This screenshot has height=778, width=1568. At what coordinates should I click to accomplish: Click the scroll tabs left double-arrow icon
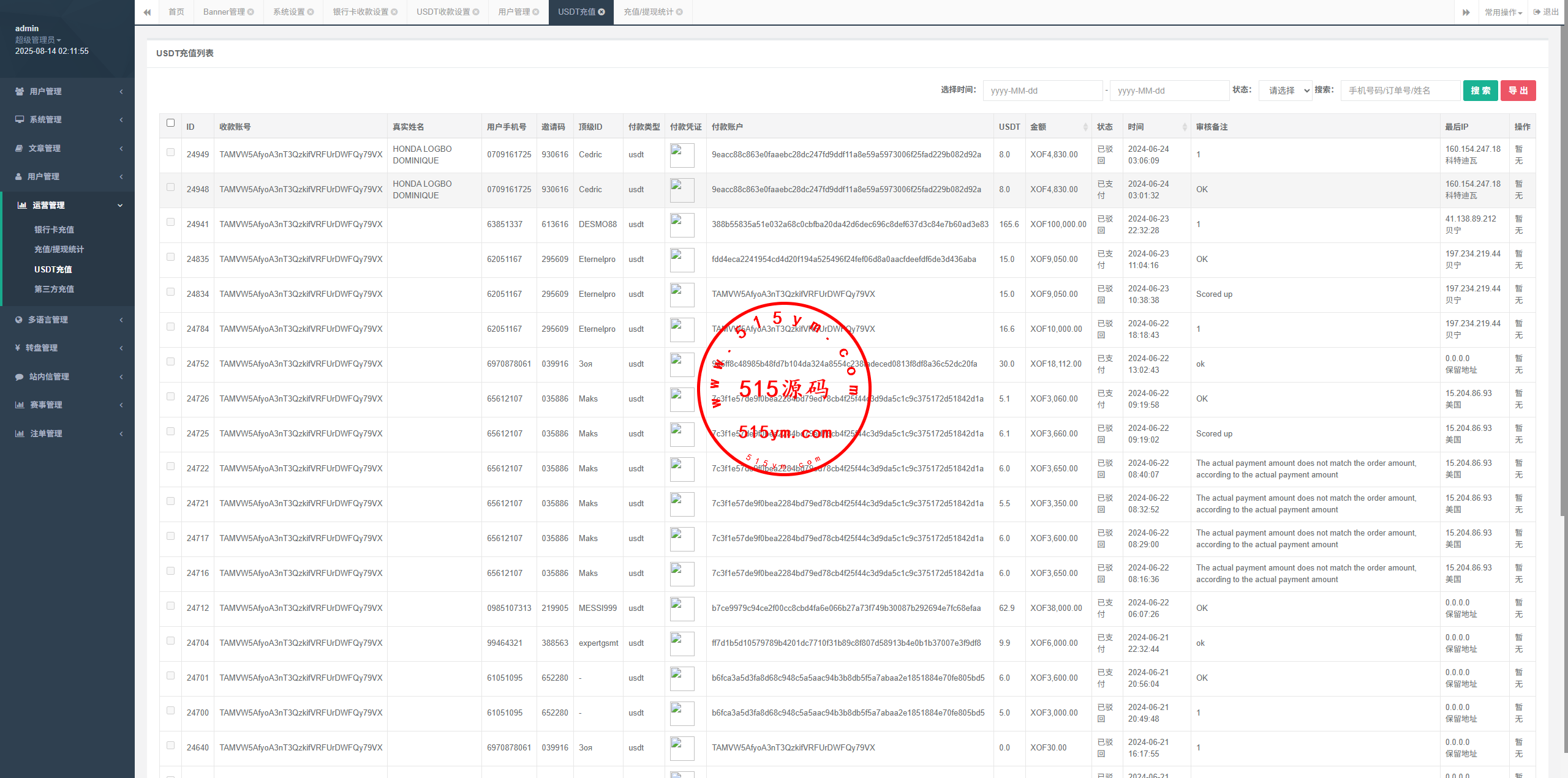click(147, 12)
